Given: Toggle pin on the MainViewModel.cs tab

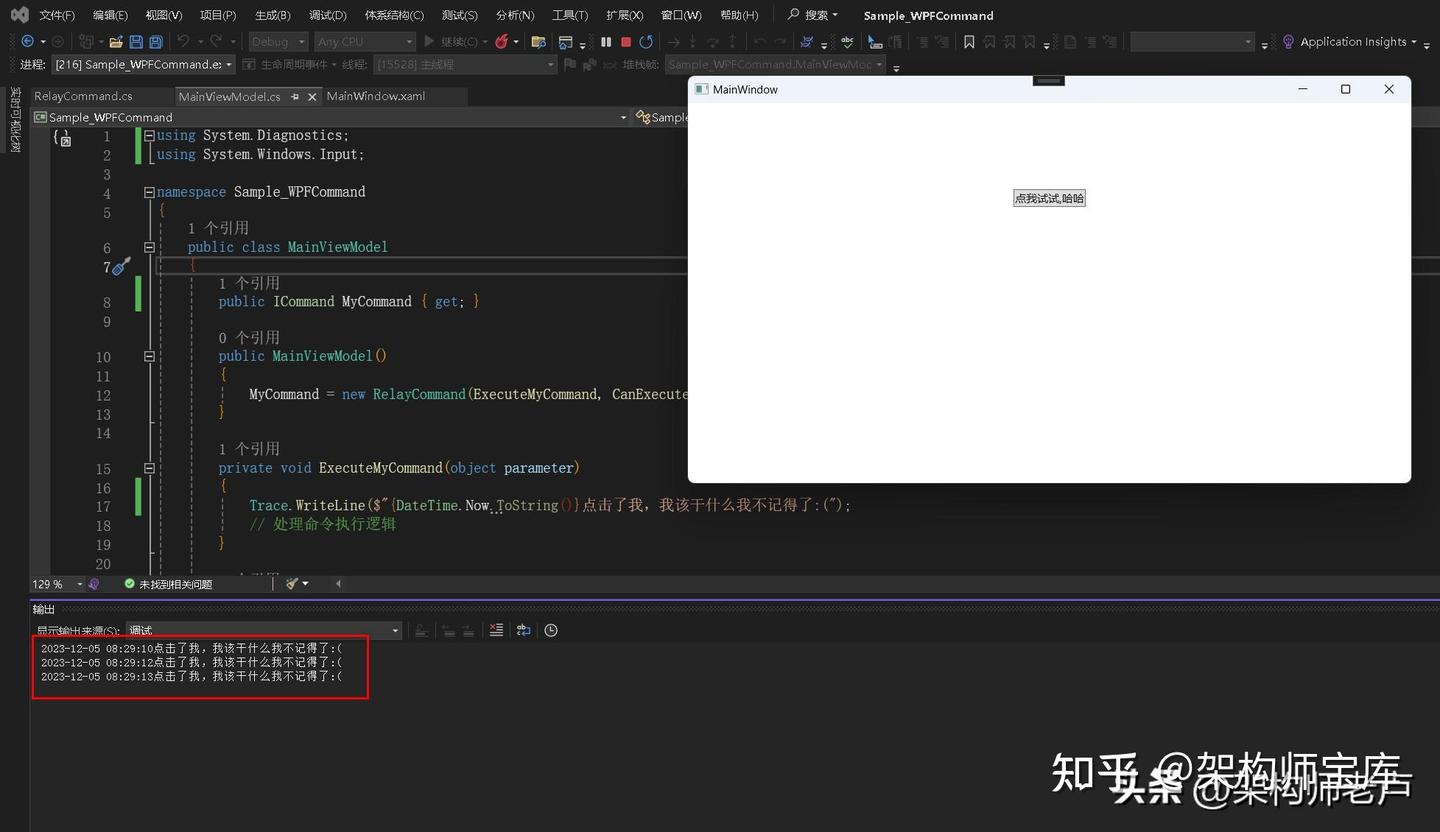Looking at the screenshot, I should pyautogui.click(x=295, y=97).
